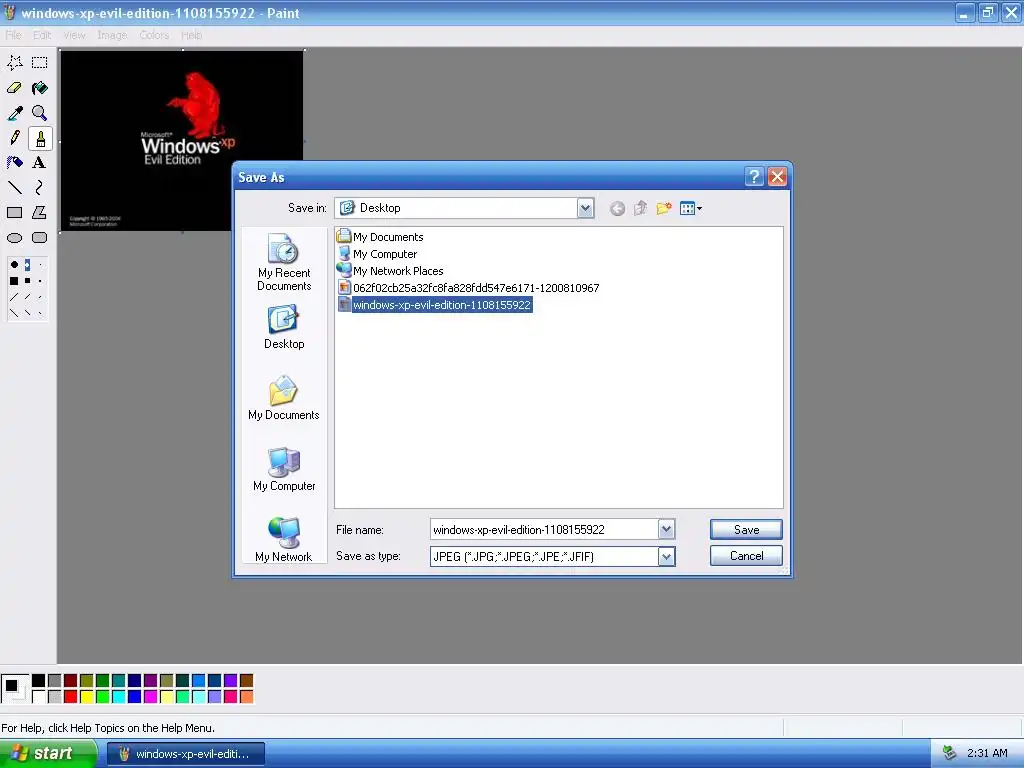The height and width of the screenshot is (768, 1024).
Task: Click the Save As help question mark
Action: coord(754,176)
